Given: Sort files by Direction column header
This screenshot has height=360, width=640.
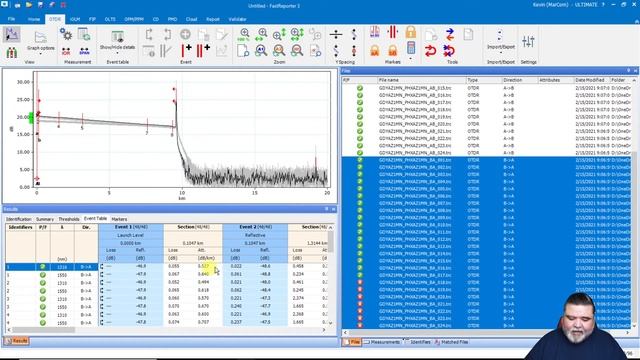Looking at the screenshot, I should click(520, 80).
